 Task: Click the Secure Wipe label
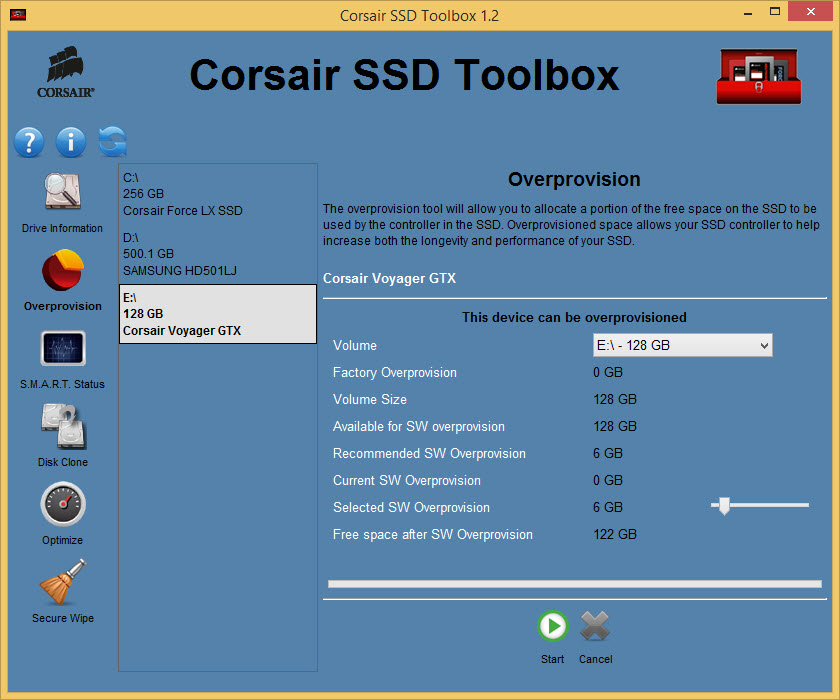(63, 618)
